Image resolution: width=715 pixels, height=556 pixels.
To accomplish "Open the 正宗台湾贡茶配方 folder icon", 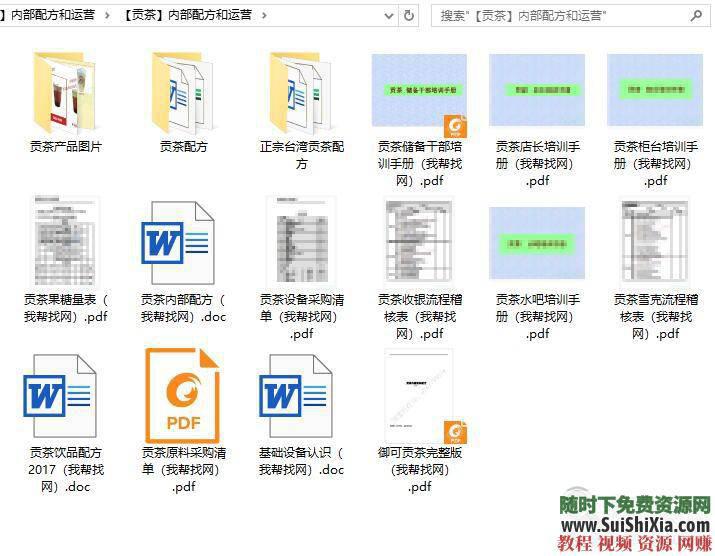I will 301,93.
